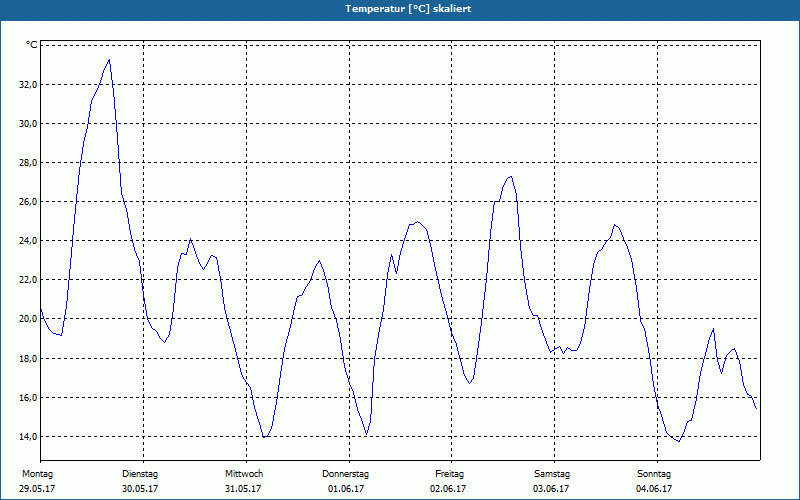
Task: Click the 24,0 axis label
Action: click(28, 240)
